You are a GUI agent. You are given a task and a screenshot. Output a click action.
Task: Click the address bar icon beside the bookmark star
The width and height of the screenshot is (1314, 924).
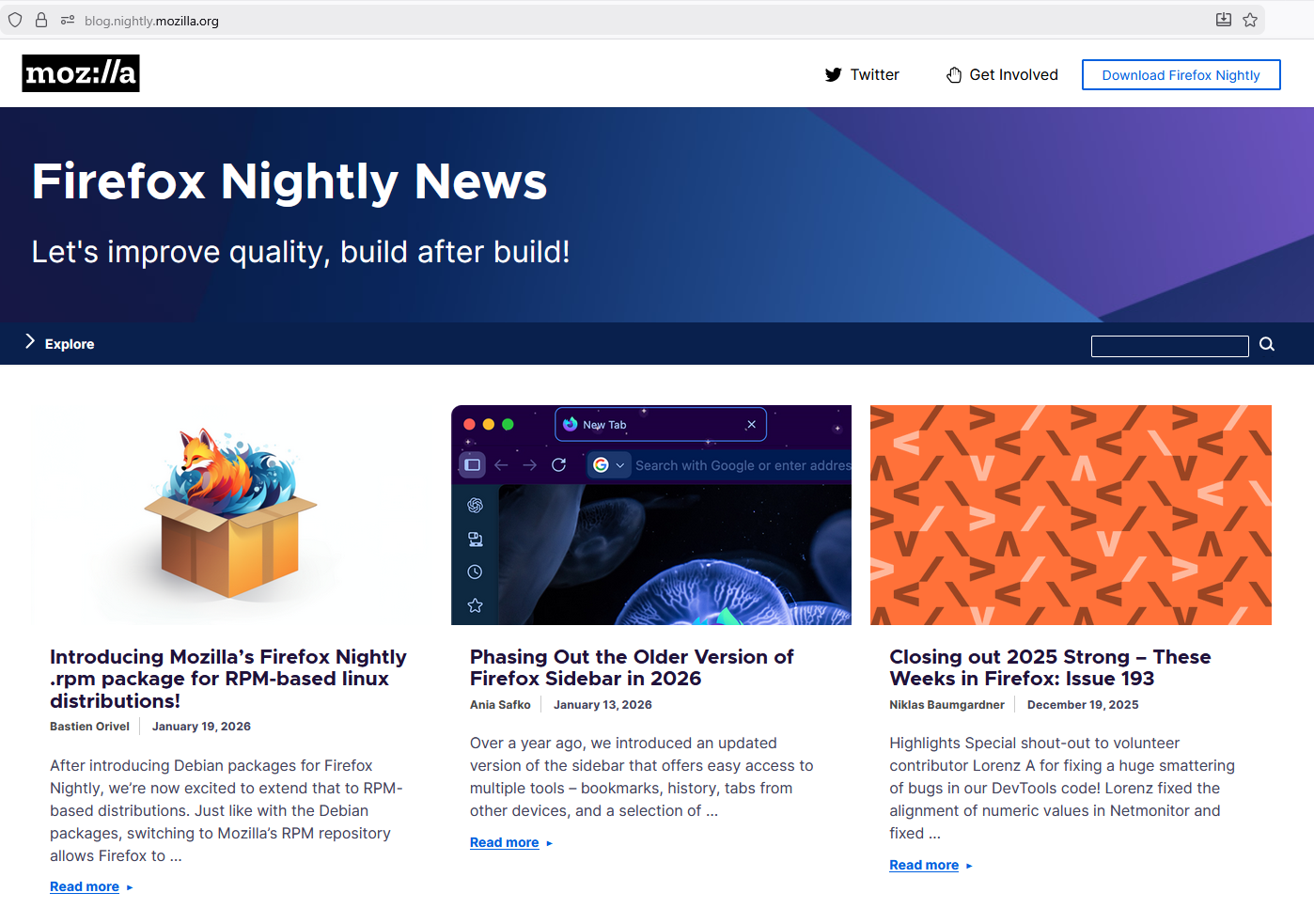point(1224,20)
